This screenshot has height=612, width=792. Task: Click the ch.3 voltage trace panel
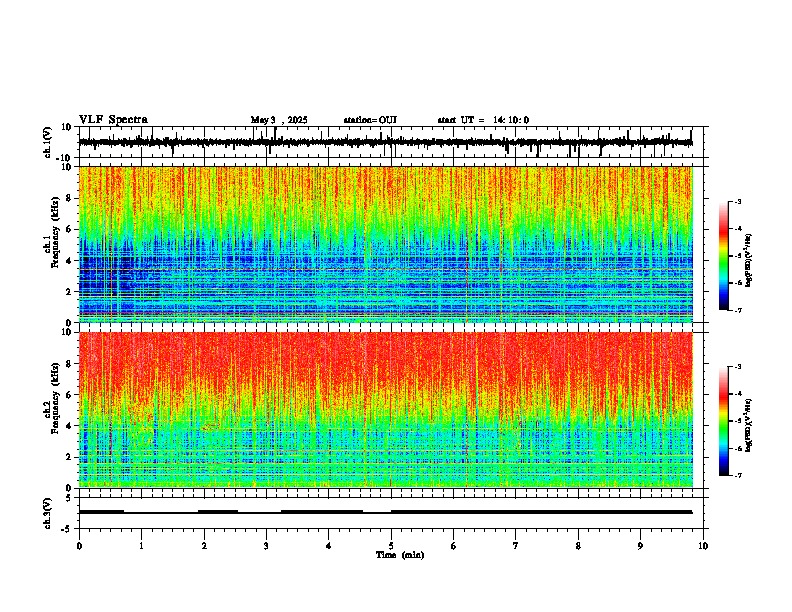391,513
